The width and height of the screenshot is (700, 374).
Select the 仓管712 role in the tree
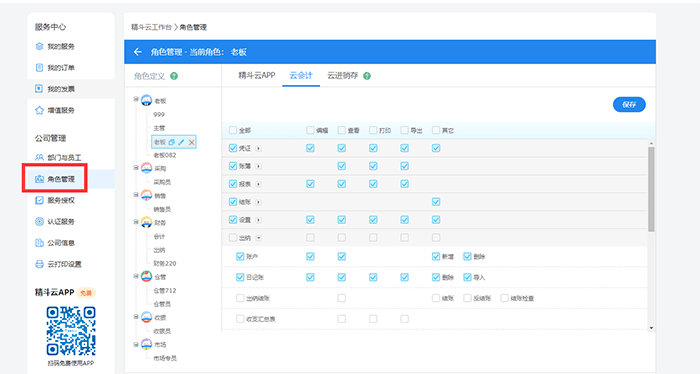[x=165, y=291]
